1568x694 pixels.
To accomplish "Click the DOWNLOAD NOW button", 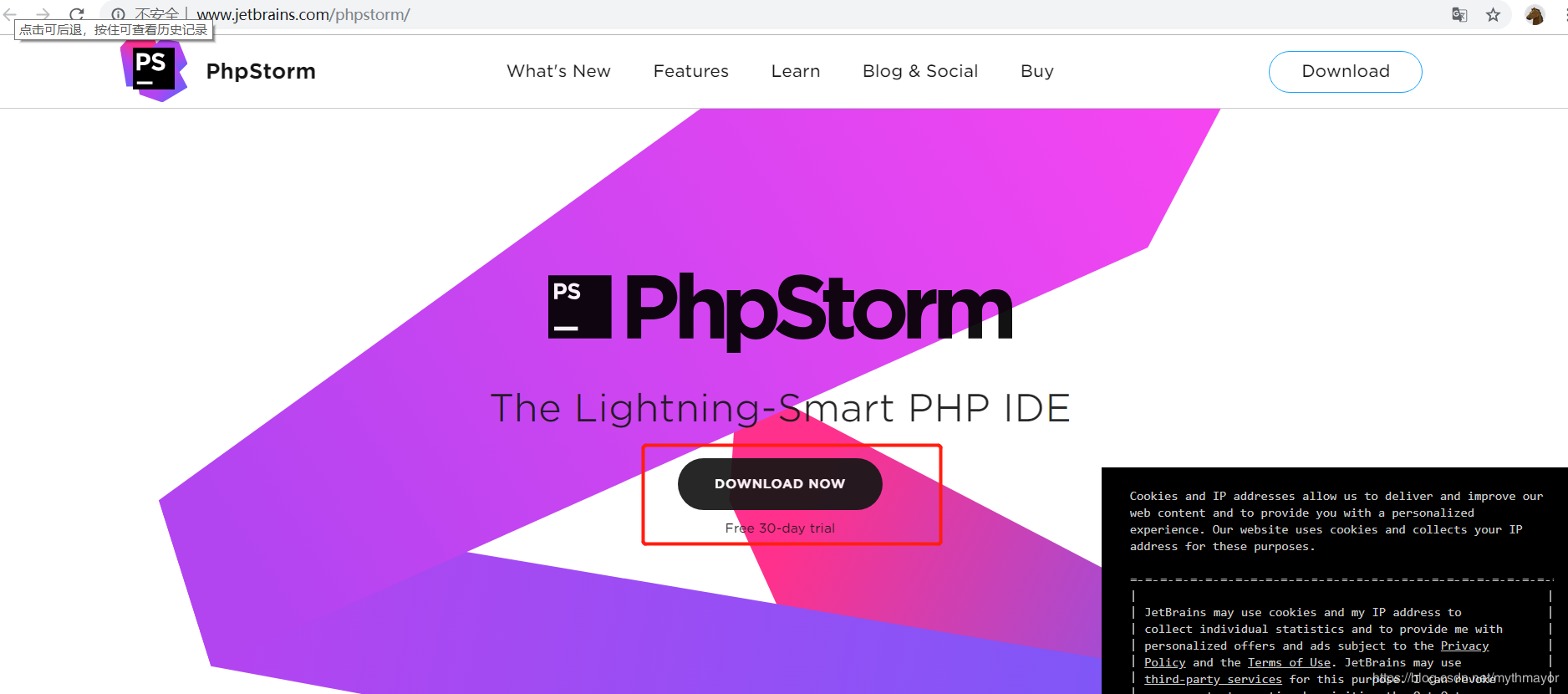I will [780, 483].
